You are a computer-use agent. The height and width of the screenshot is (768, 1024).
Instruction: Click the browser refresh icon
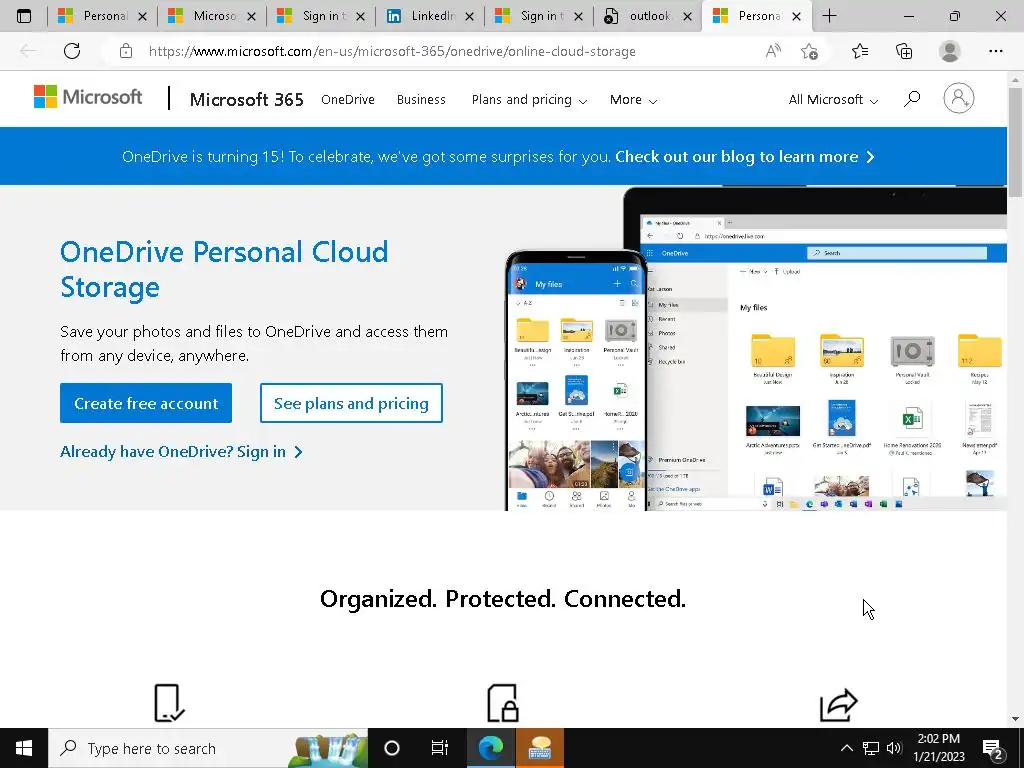tap(72, 51)
